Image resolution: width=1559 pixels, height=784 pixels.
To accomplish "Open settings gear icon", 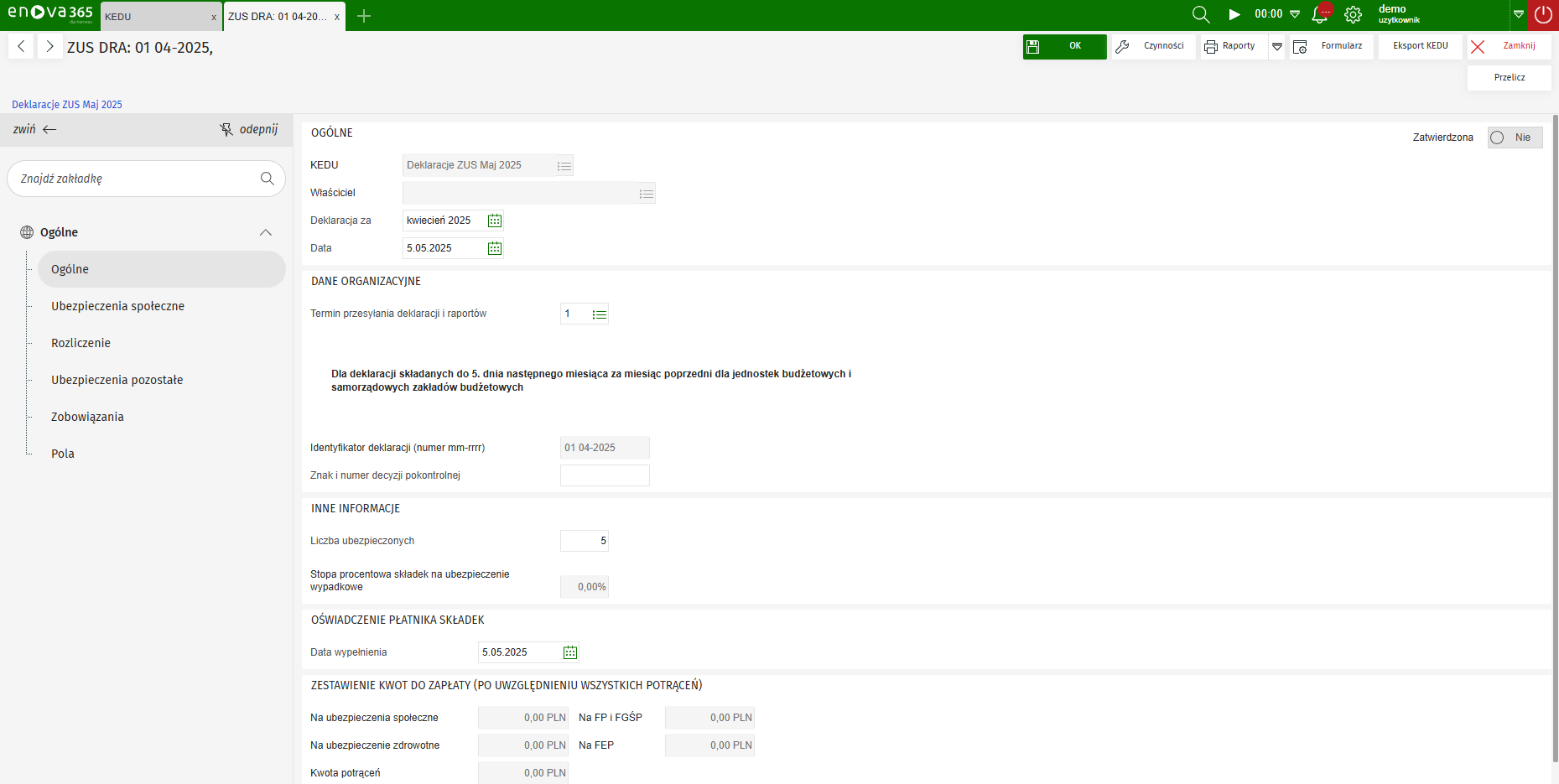I will click(1353, 15).
